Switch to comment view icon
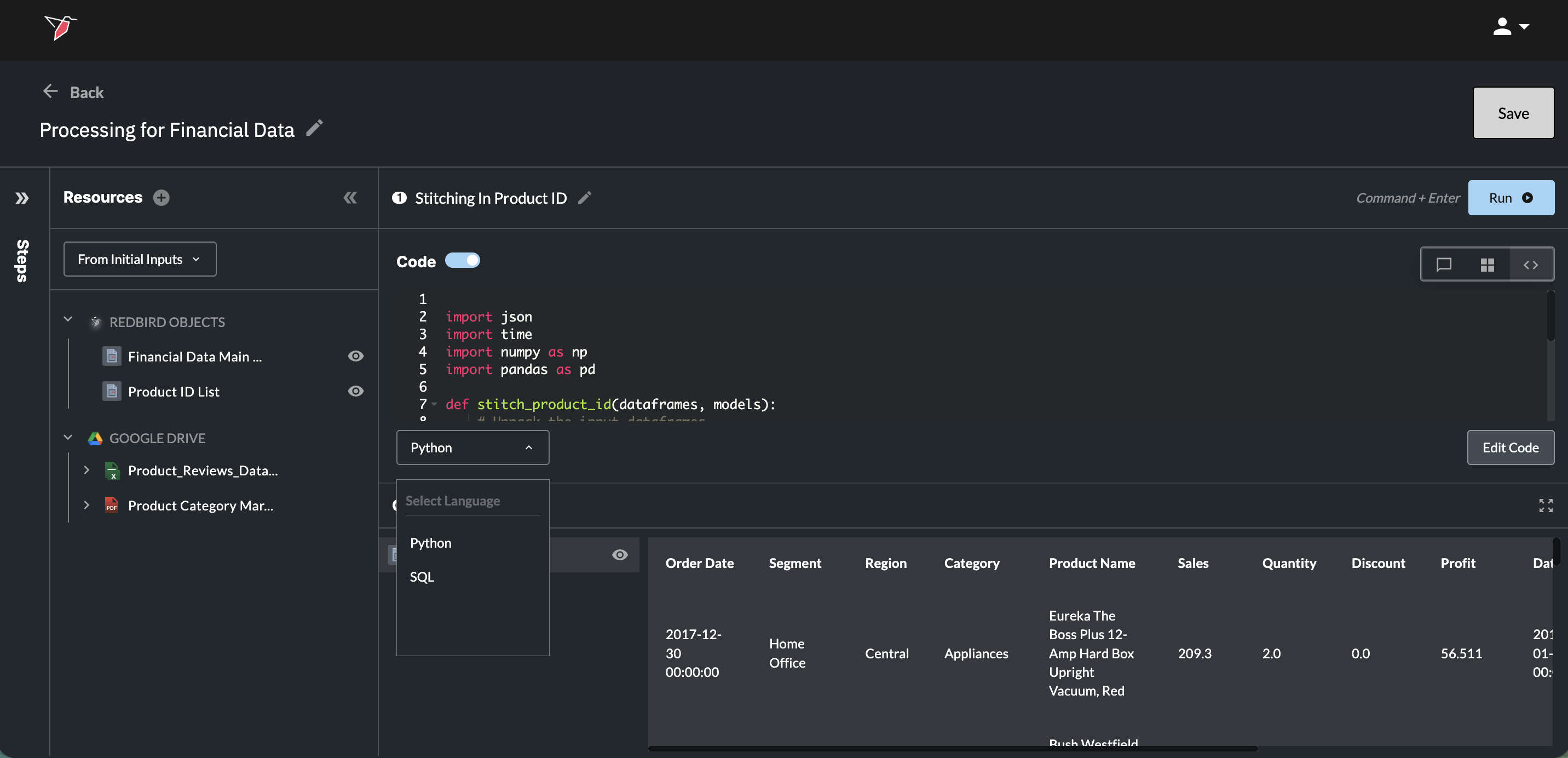 (x=1444, y=264)
